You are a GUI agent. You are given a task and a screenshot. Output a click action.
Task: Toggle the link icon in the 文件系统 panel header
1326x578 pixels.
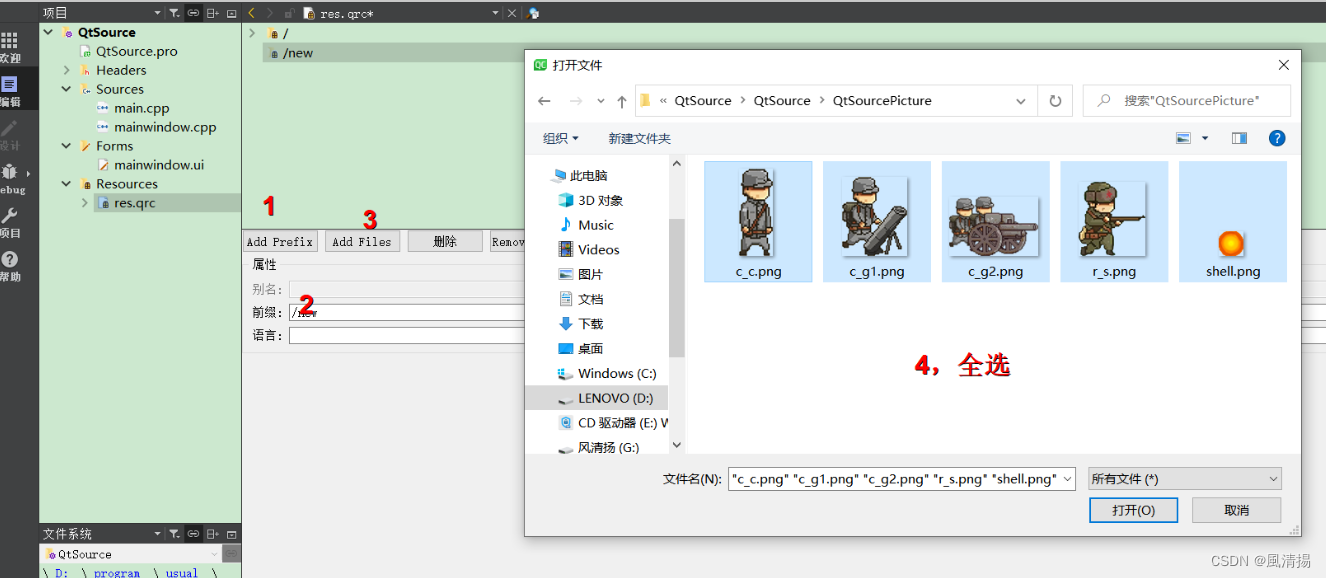point(193,534)
